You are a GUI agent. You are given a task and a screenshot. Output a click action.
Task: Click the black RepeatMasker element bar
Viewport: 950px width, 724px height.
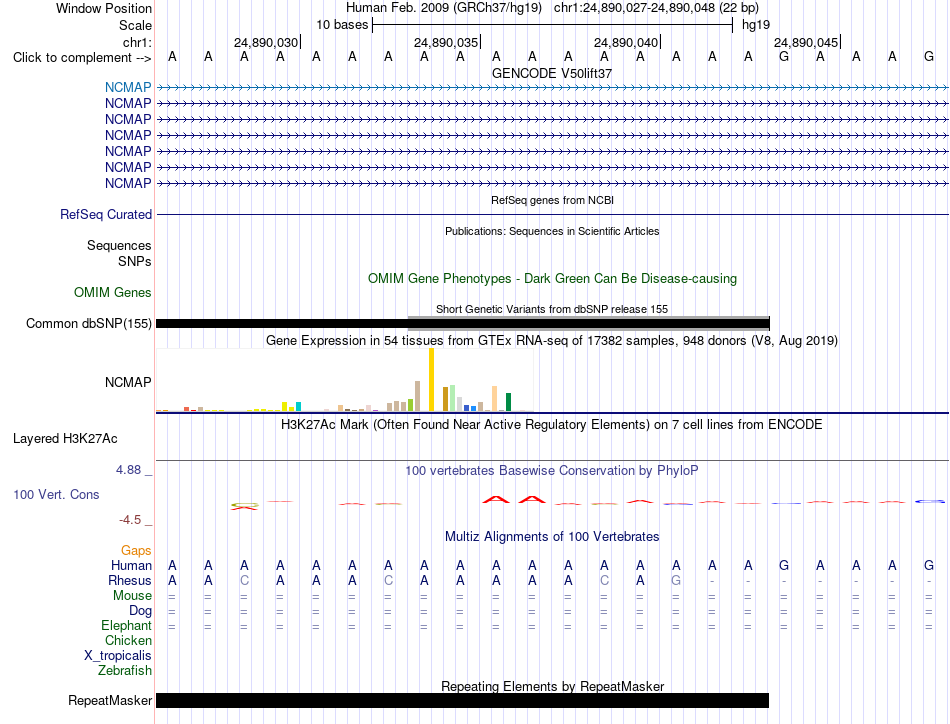462,700
